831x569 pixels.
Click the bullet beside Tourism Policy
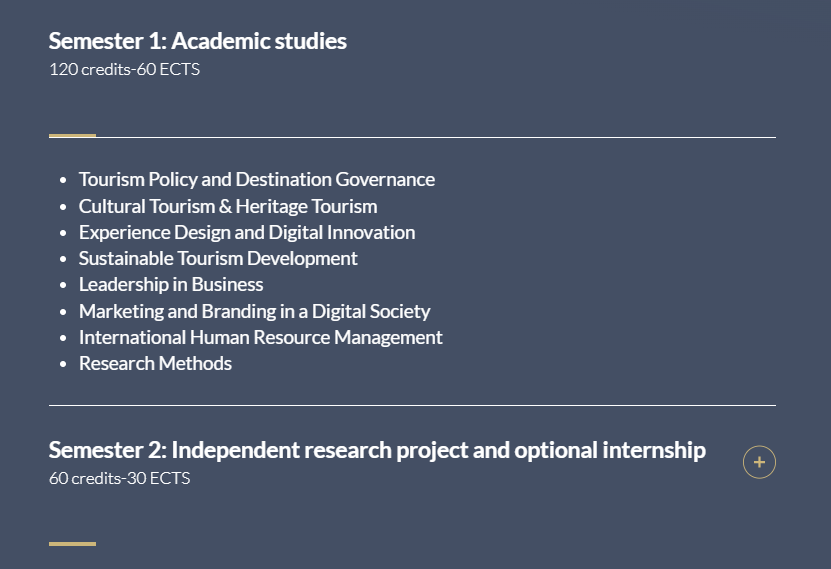click(64, 181)
